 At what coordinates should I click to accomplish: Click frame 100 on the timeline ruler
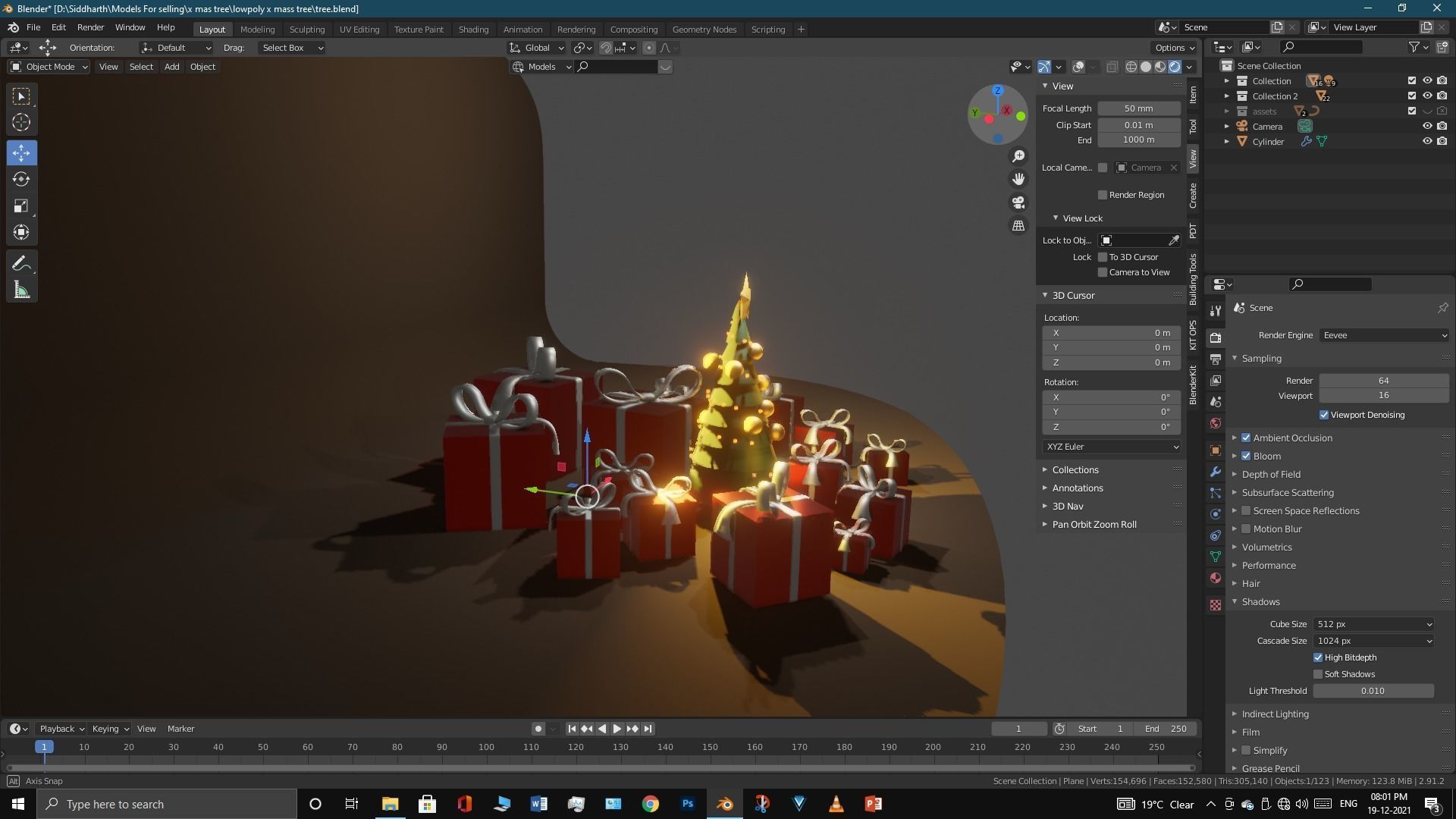(486, 747)
